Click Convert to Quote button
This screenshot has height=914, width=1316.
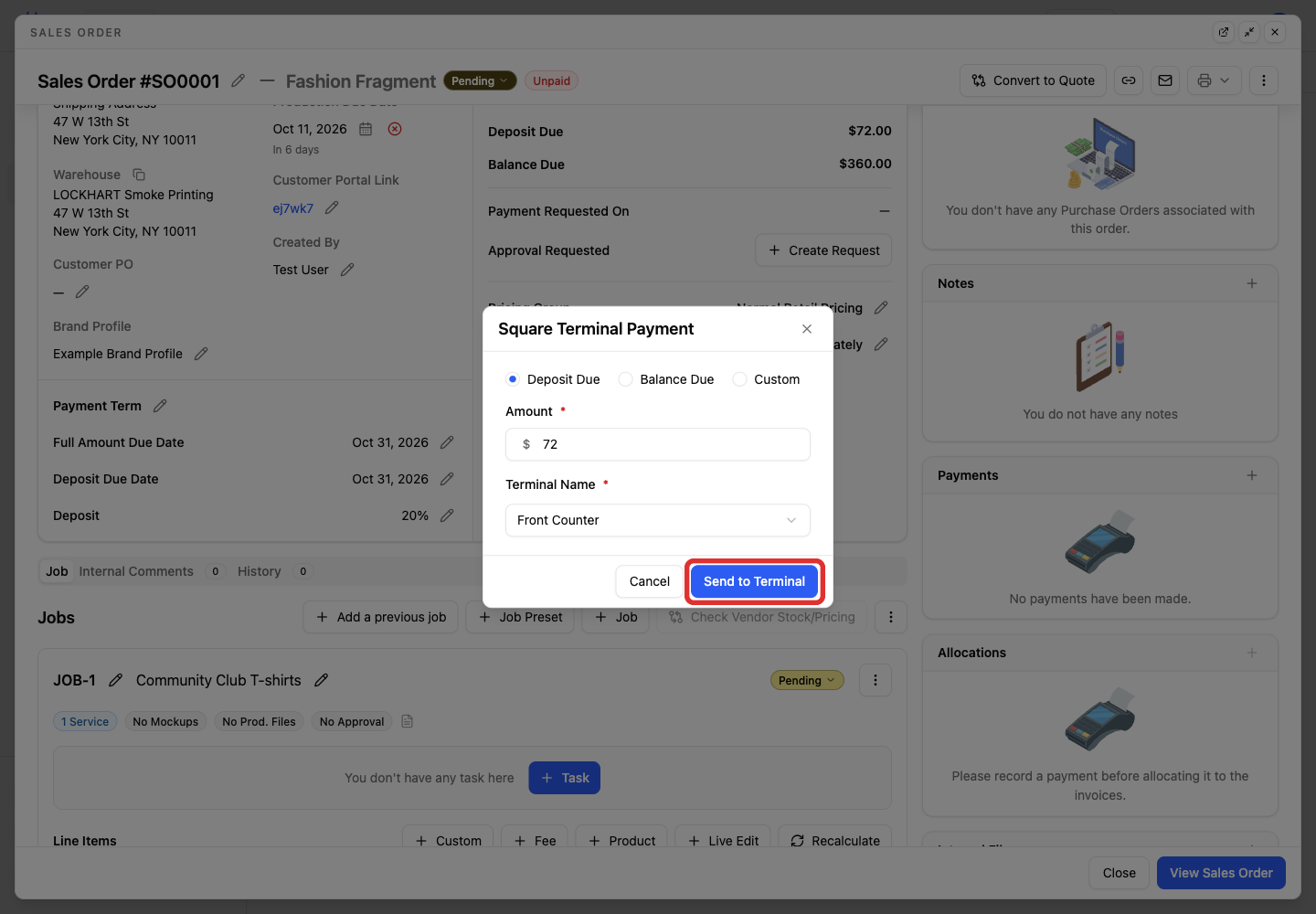[x=1034, y=80]
